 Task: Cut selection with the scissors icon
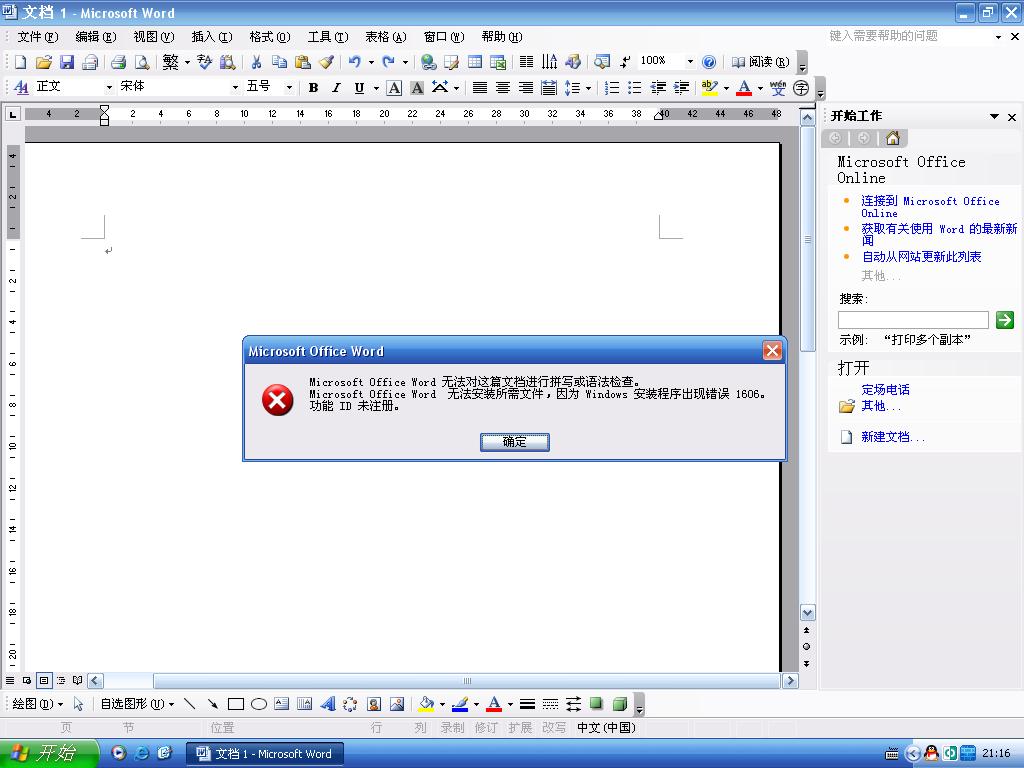pos(256,62)
